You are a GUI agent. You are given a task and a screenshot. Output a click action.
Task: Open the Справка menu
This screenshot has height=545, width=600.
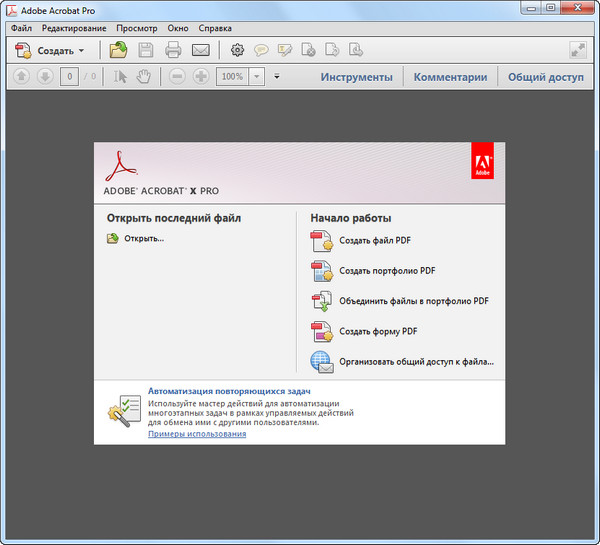[216, 29]
